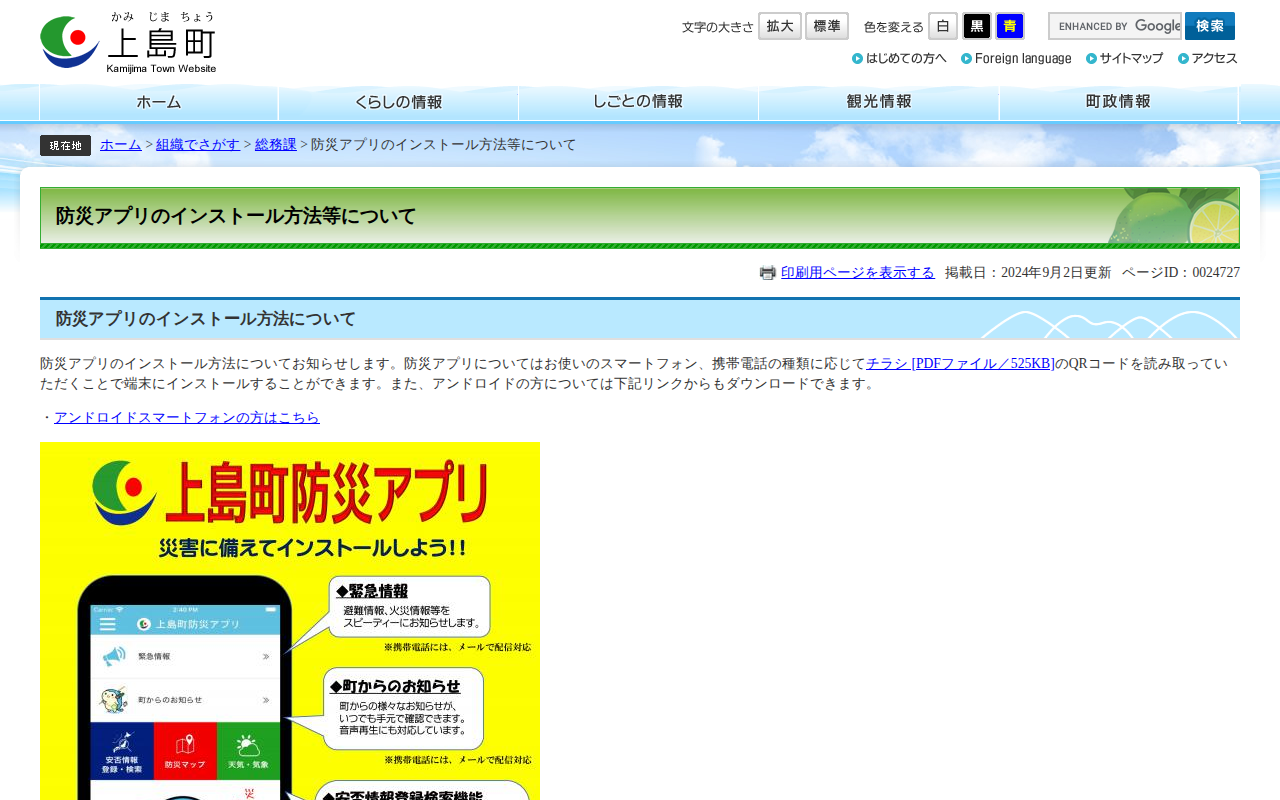Image resolution: width=1280 pixels, height=800 pixels.
Task: Open くらしの情報 navigation tab
Action: [x=399, y=103]
